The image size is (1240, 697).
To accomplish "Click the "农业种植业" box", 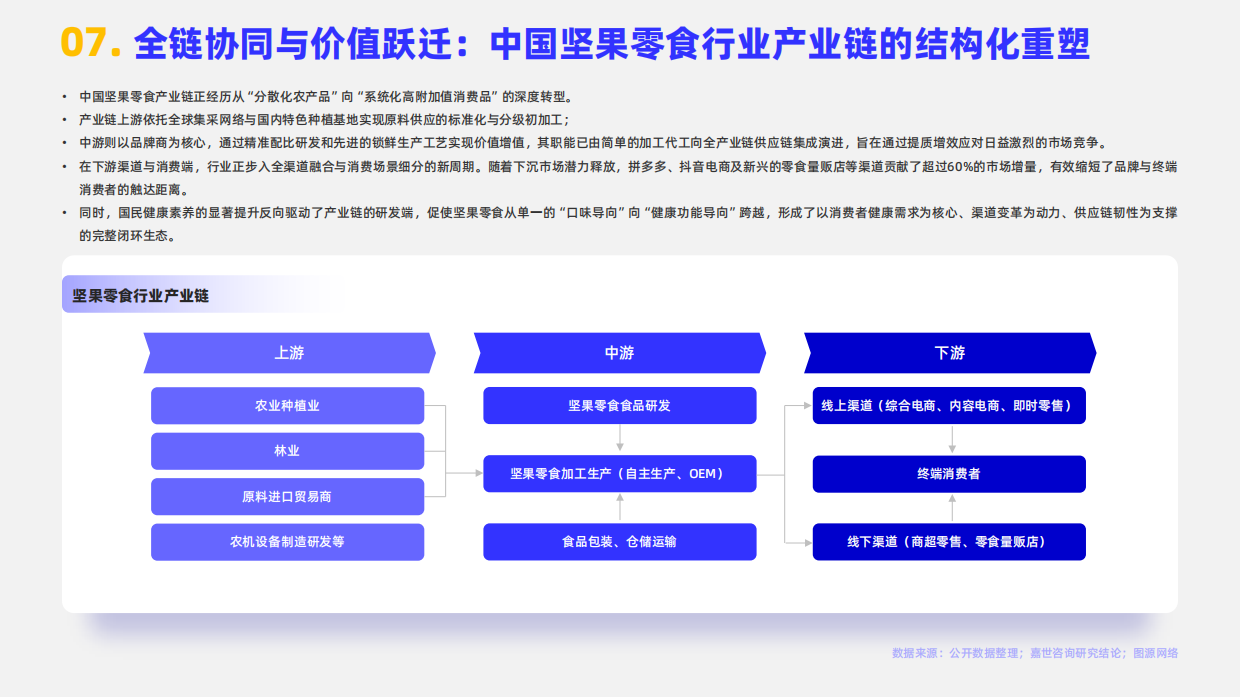I will [288, 406].
